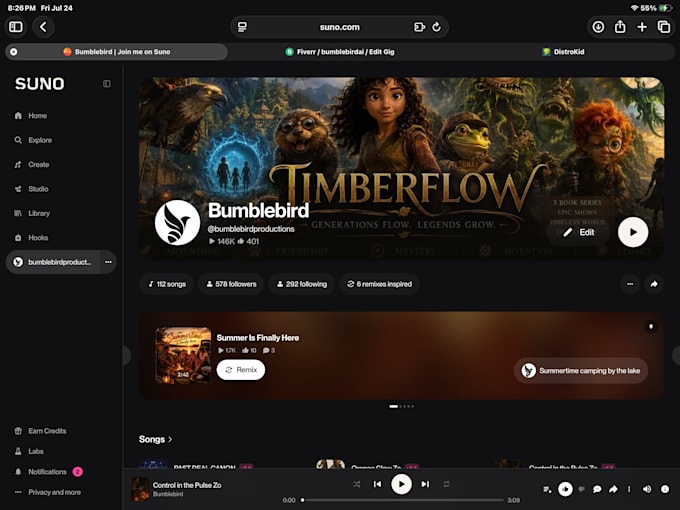Open a new tab with the plus icon

click(642, 27)
